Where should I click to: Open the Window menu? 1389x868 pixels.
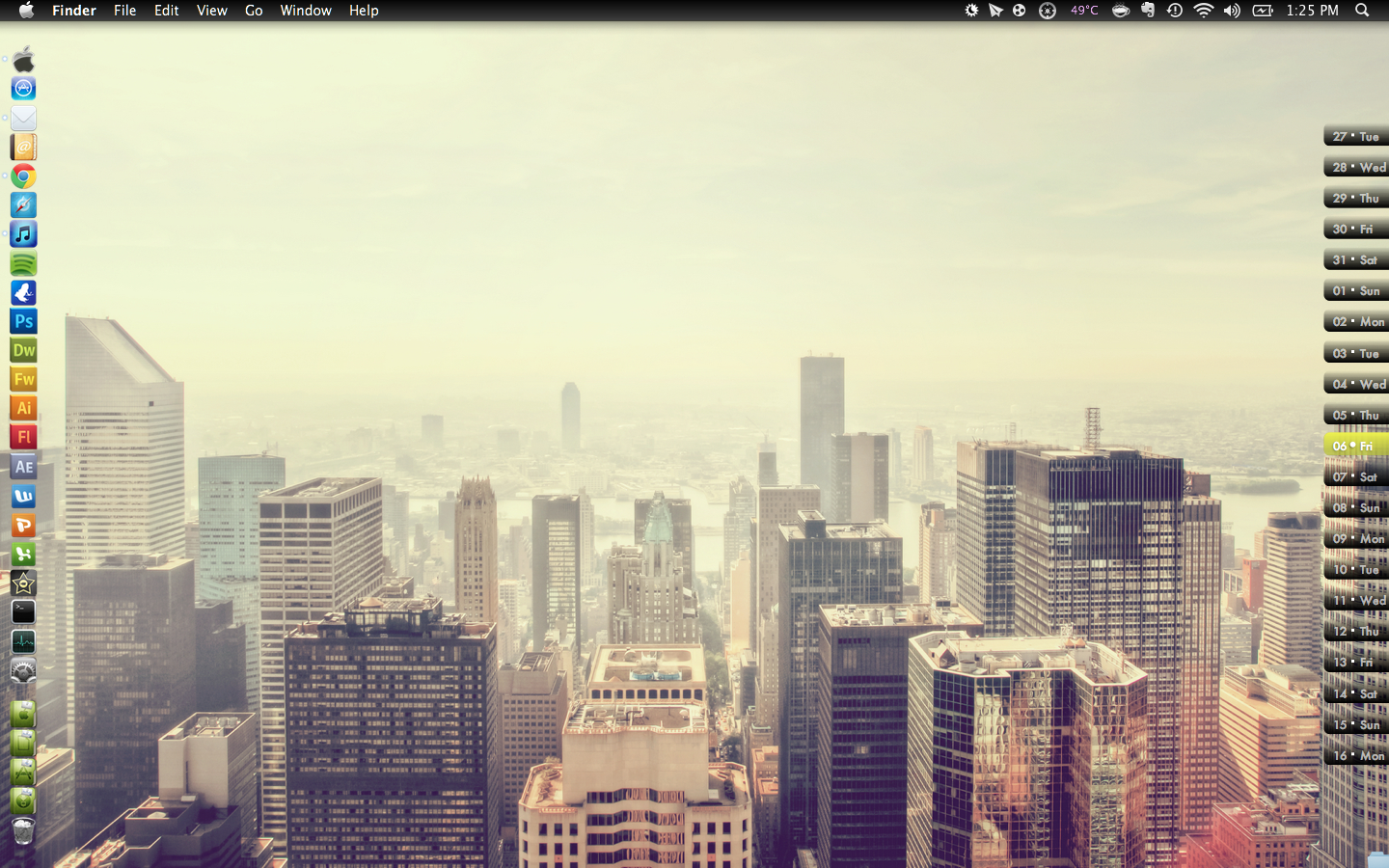coord(306,11)
